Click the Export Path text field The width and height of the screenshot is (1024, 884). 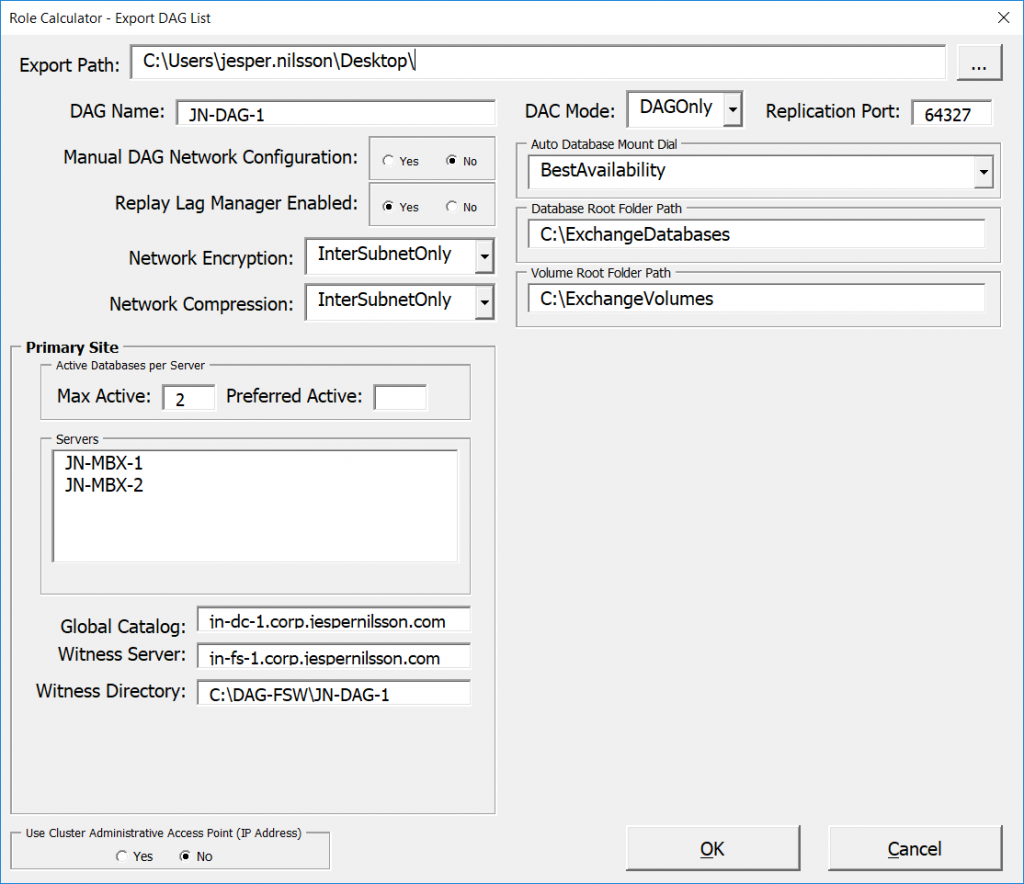coord(538,61)
